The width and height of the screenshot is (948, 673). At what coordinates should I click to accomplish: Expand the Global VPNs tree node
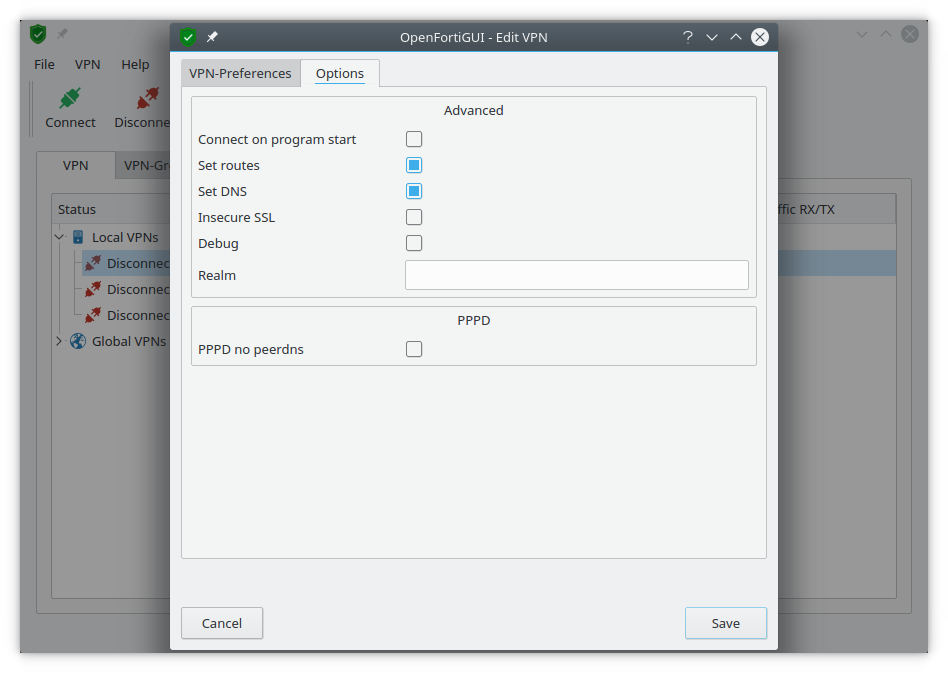click(x=59, y=341)
